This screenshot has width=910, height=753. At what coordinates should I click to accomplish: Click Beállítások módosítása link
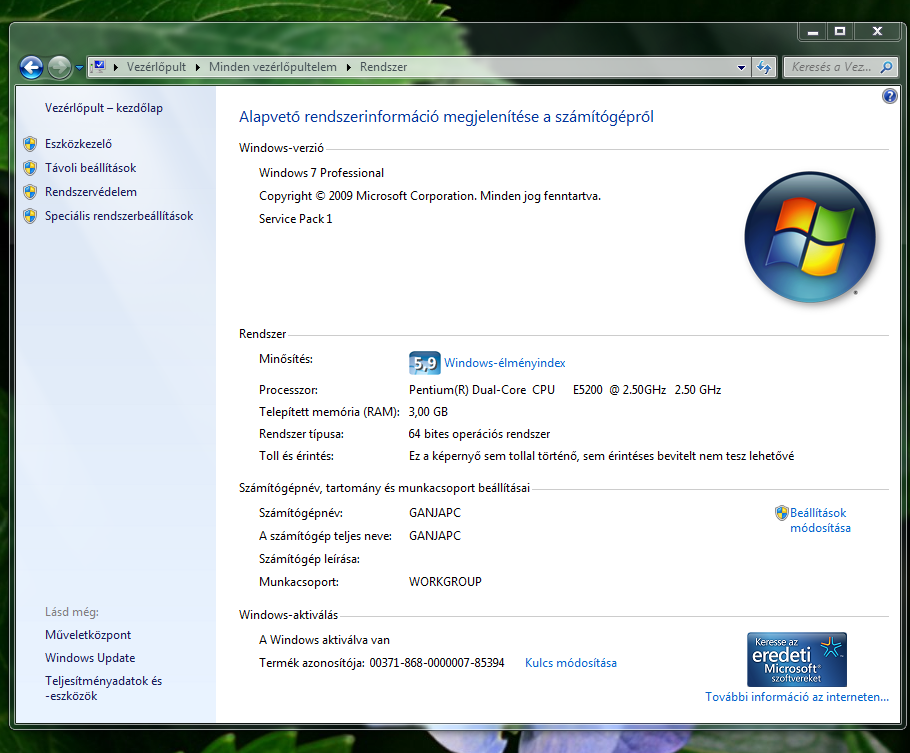click(x=819, y=520)
